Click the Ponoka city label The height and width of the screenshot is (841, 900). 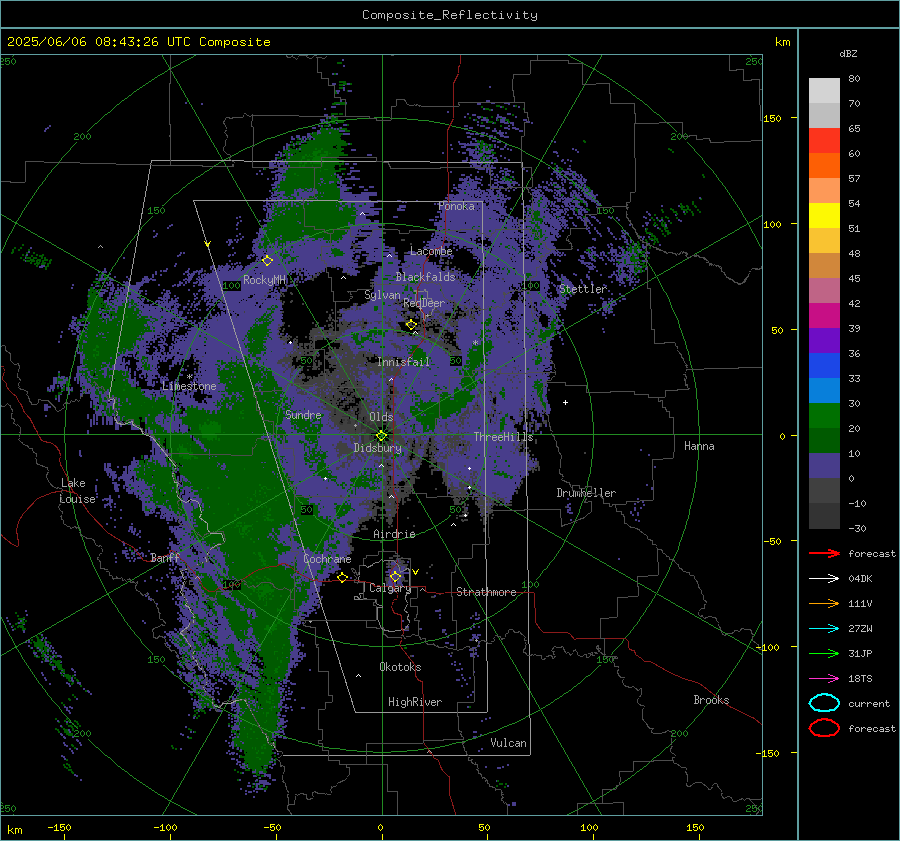click(456, 206)
